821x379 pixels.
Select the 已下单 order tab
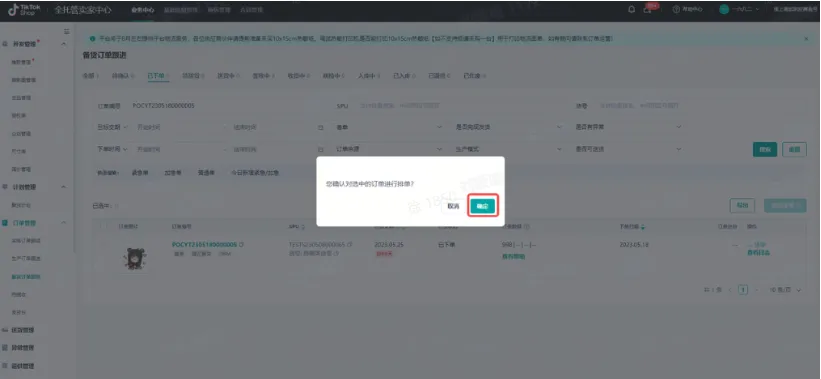[158, 76]
